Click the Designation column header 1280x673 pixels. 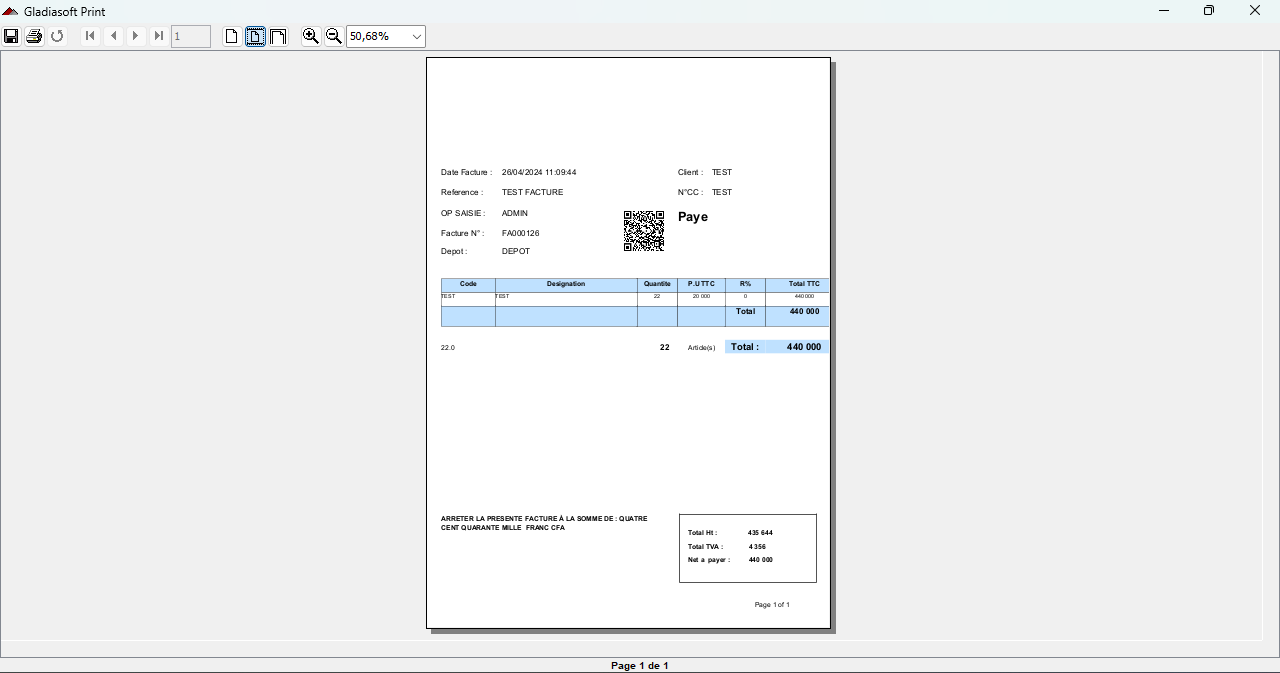pyautogui.click(x=566, y=284)
